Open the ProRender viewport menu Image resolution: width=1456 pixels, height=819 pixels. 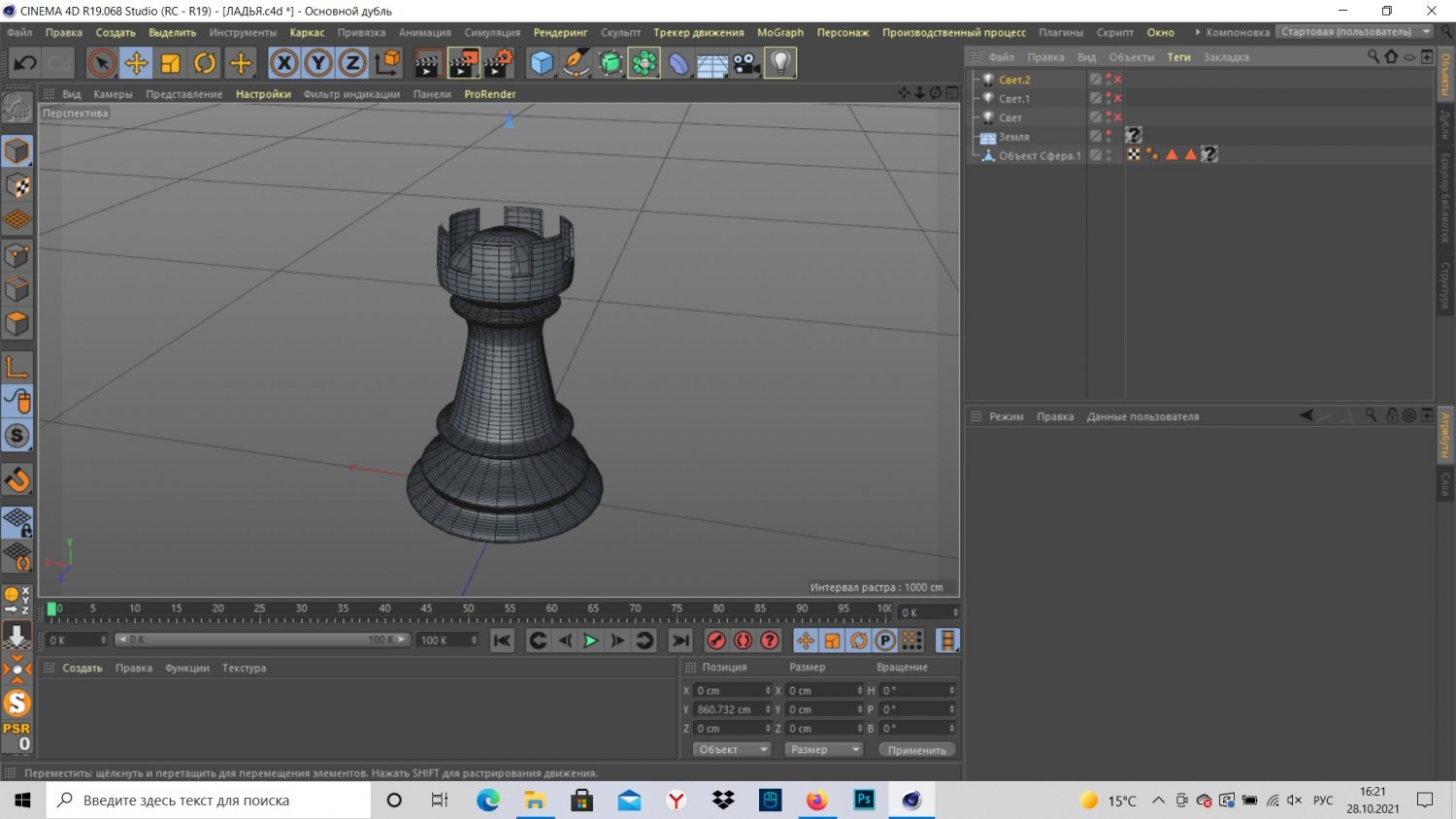point(489,94)
